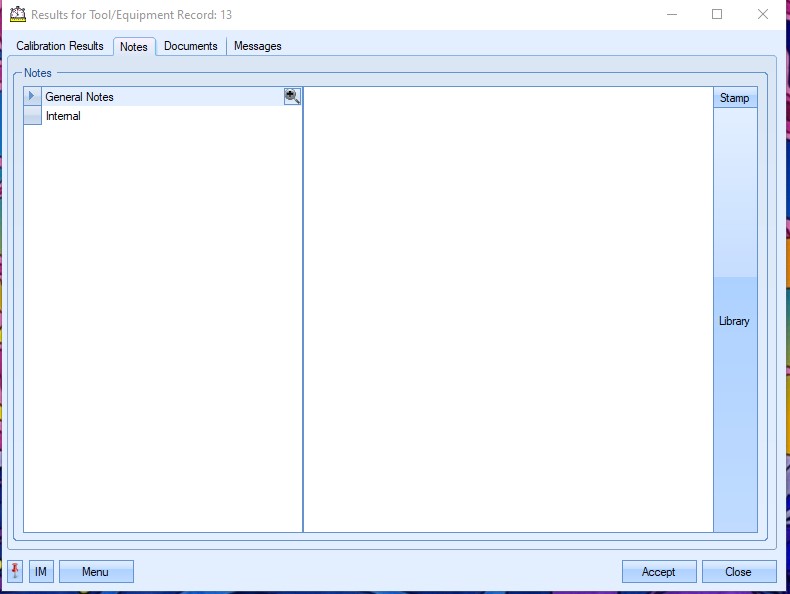
Task: Click the Close button at bottom
Action: tap(739, 571)
